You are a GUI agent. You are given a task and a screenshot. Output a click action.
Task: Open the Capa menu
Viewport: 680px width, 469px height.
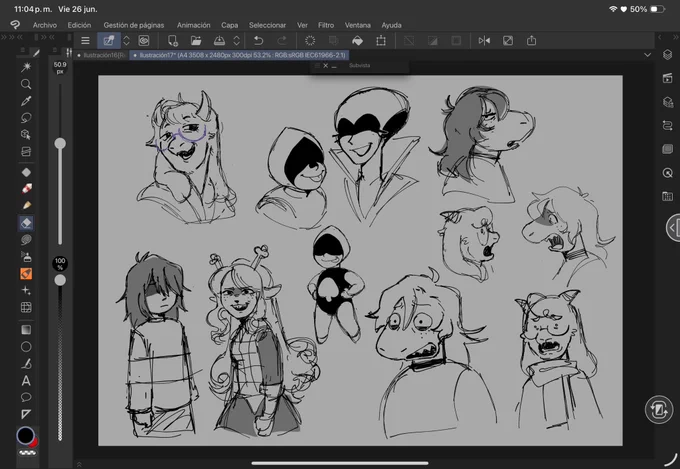(229, 25)
